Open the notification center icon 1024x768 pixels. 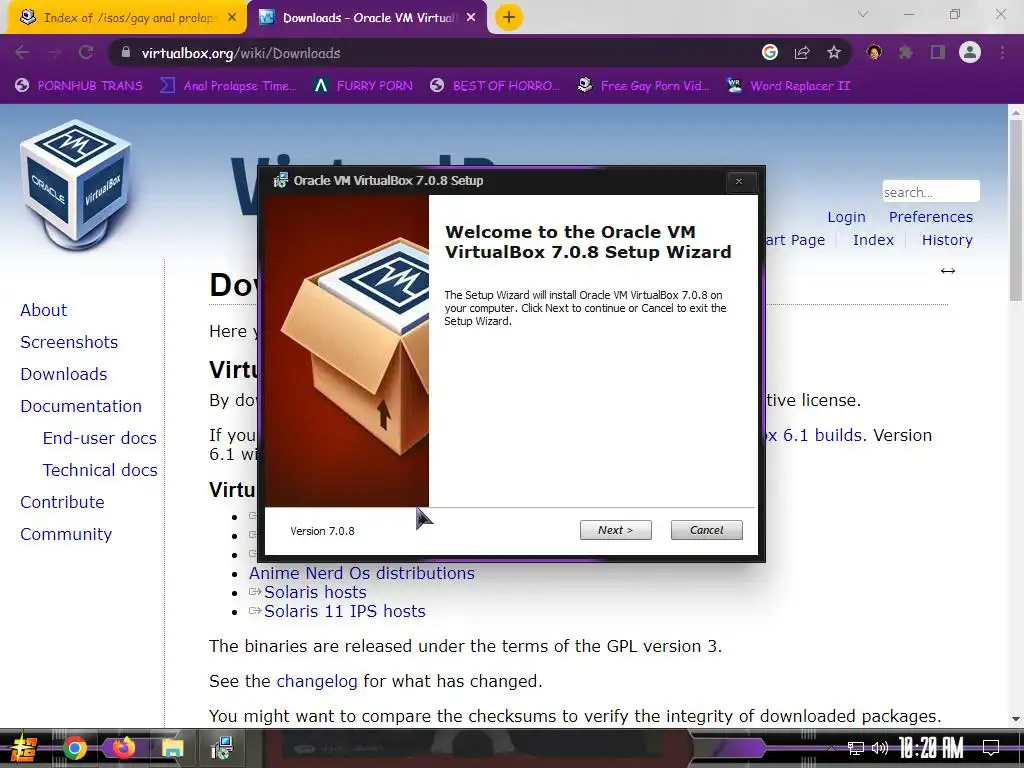991,748
